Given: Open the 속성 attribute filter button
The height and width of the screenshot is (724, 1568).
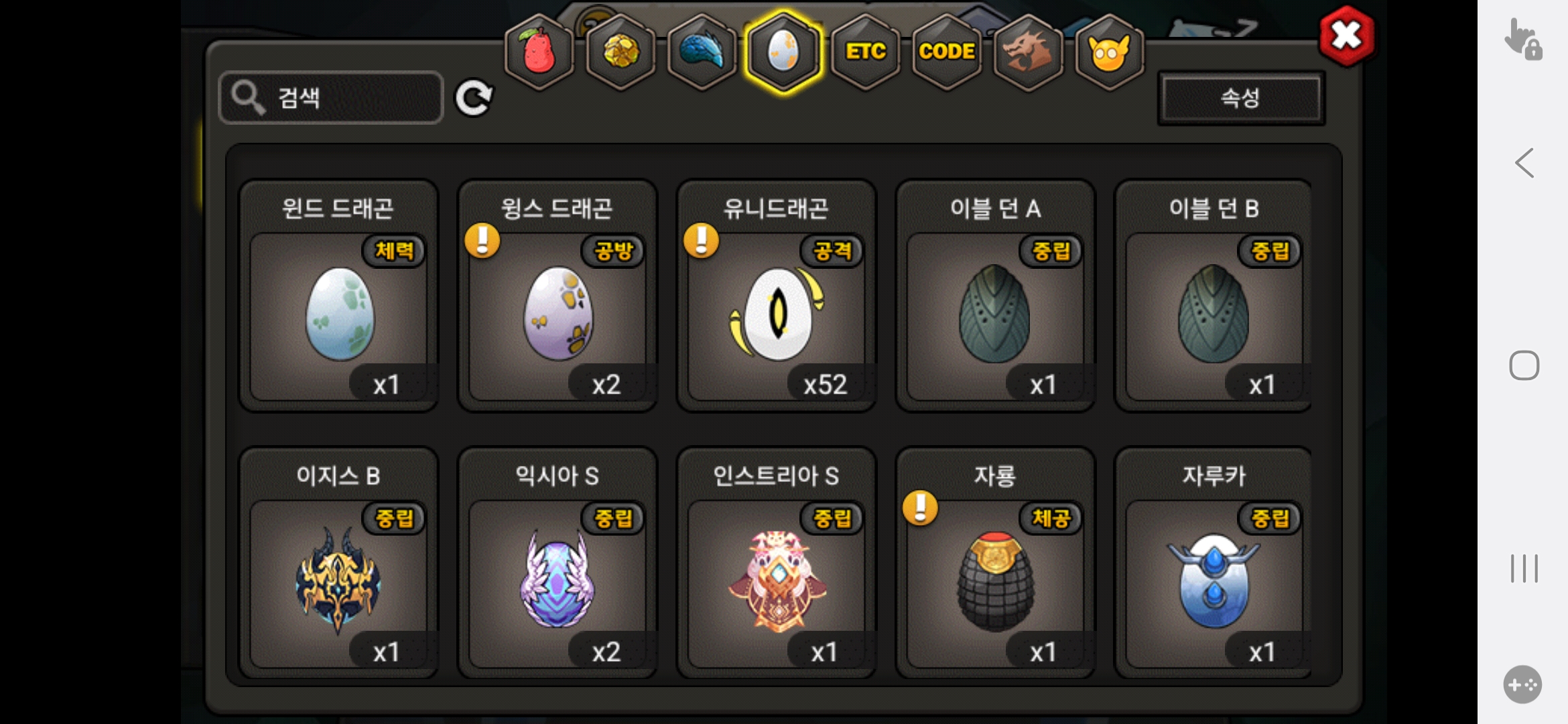Looking at the screenshot, I should pyautogui.click(x=1241, y=98).
